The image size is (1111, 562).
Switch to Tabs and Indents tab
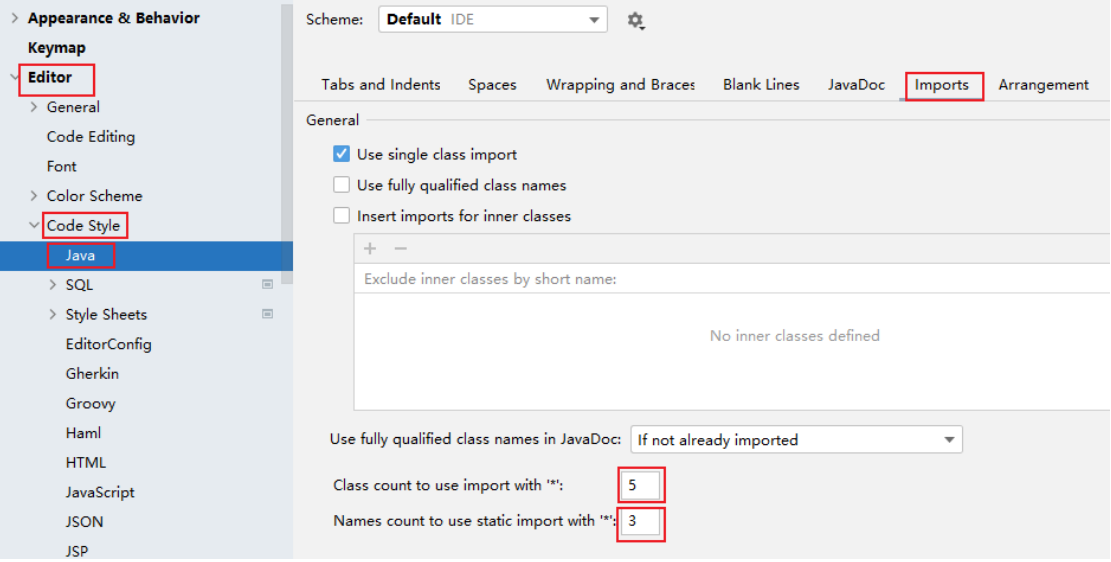coord(380,84)
